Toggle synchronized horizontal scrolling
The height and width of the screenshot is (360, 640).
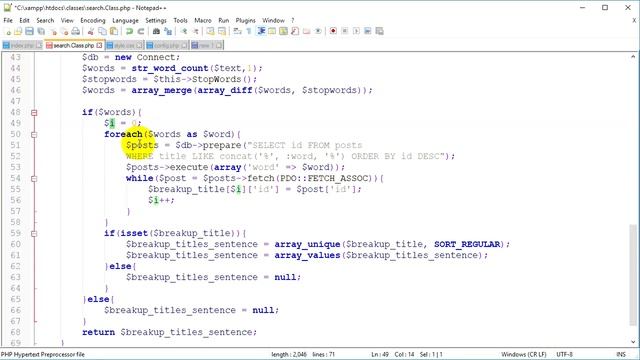(222, 31)
